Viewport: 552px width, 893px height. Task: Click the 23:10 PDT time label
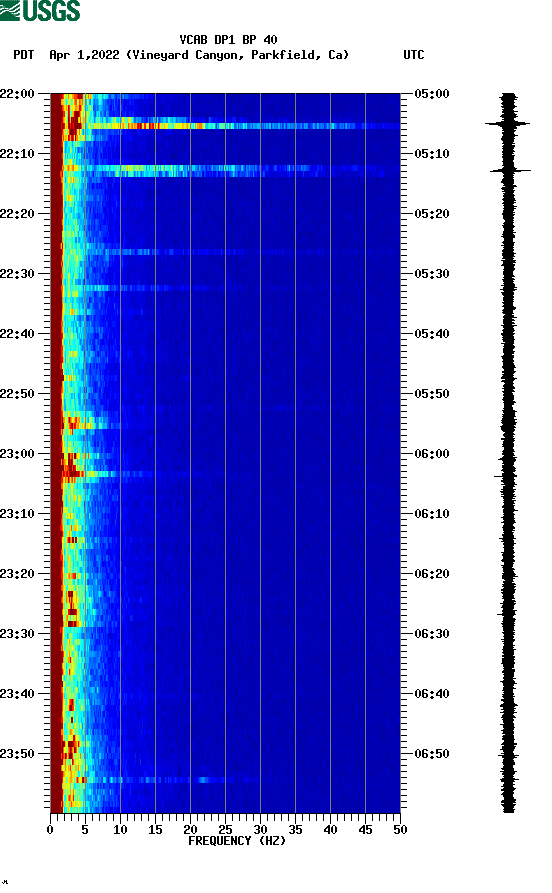point(17,513)
